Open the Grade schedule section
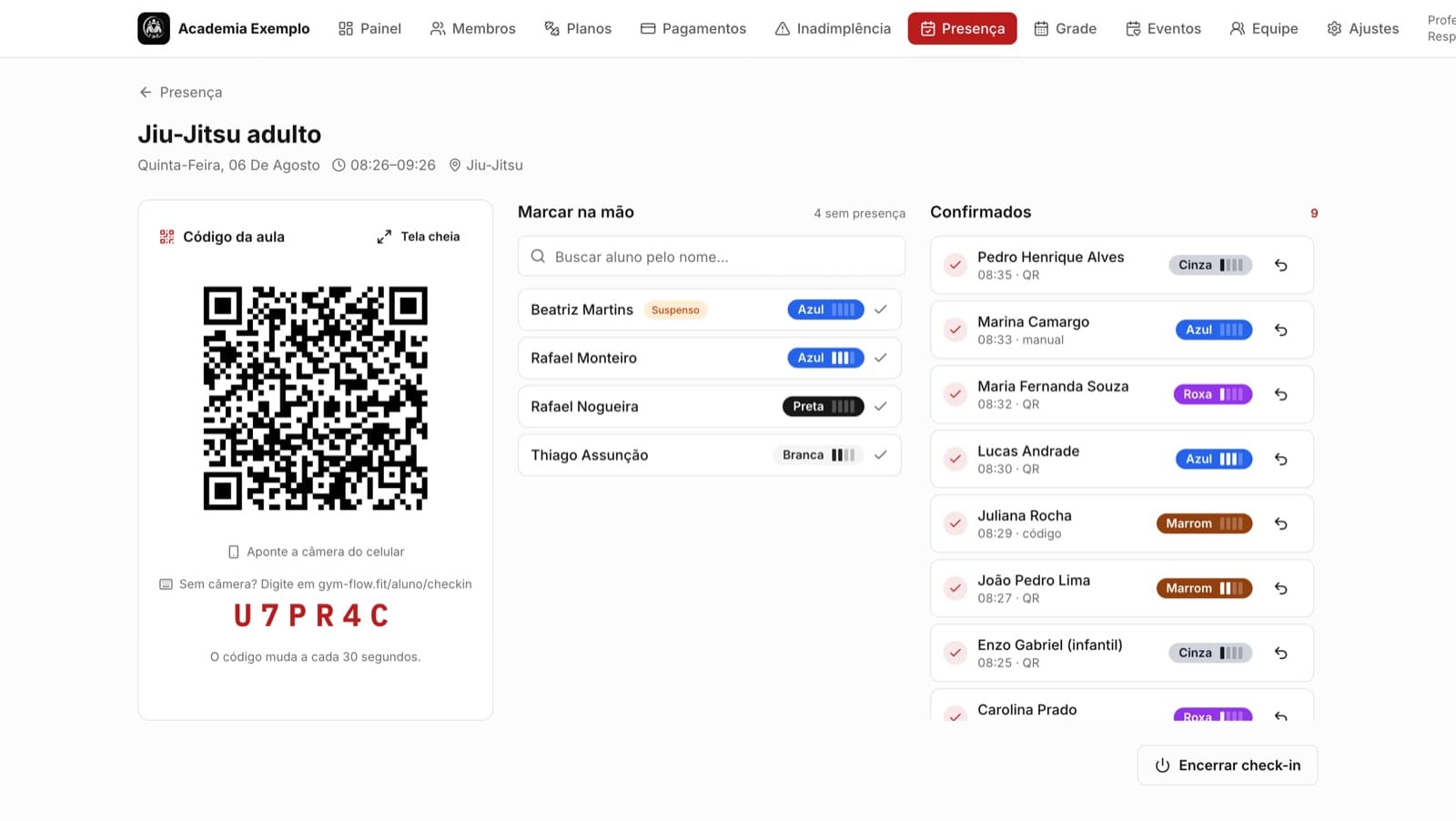This screenshot has height=821, width=1456. point(1066,28)
